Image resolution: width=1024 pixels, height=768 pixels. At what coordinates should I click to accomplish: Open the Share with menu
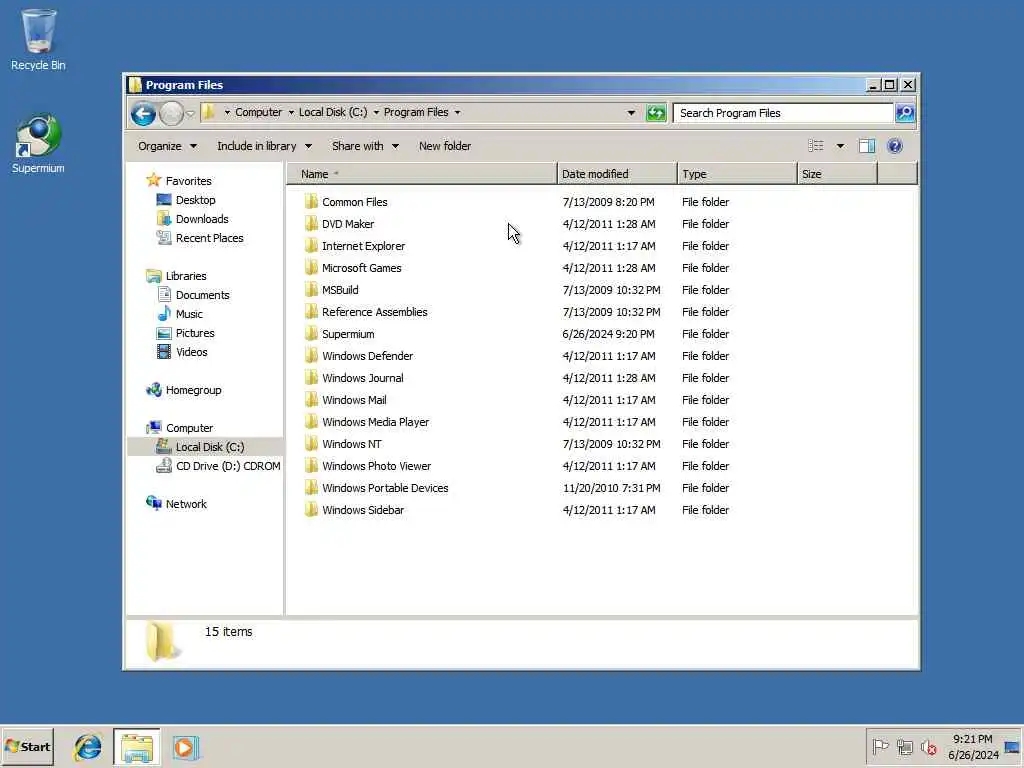click(x=365, y=146)
